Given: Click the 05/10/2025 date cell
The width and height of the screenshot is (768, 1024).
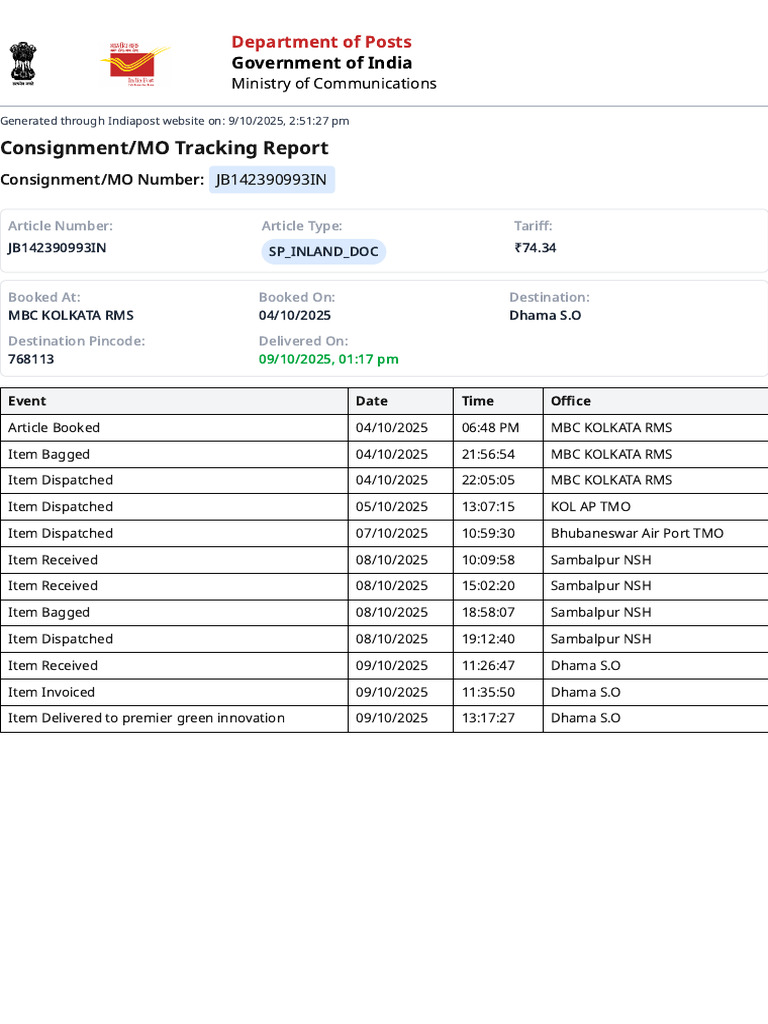Looking at the screenshot, I should pos(400,507).
